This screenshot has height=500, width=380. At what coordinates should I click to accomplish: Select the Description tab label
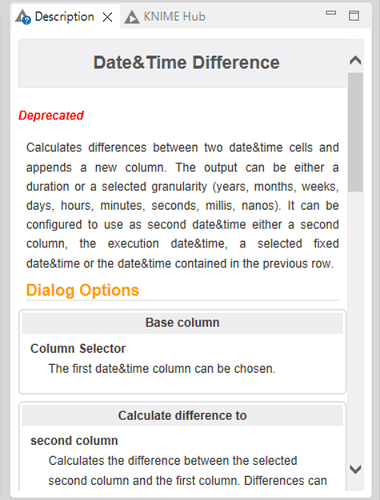click(65, 17)
